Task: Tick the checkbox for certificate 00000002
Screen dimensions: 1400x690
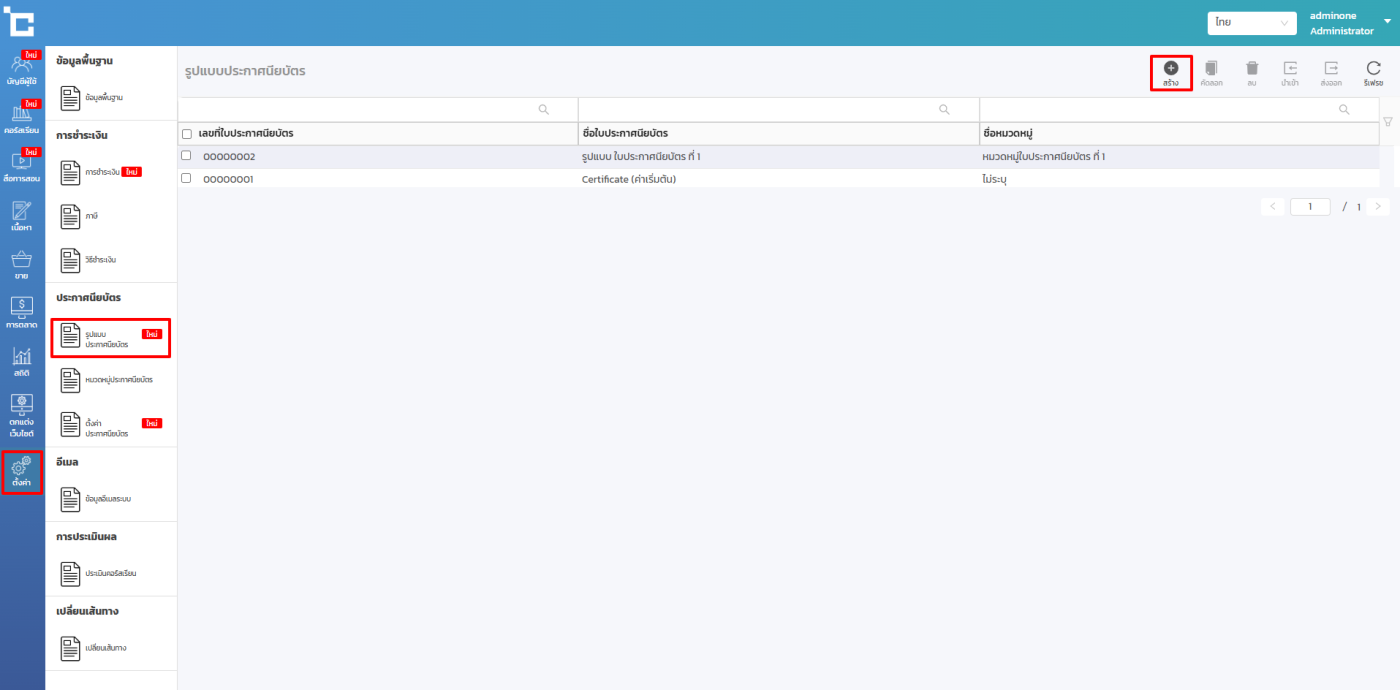Action: (x=186, y=156)
